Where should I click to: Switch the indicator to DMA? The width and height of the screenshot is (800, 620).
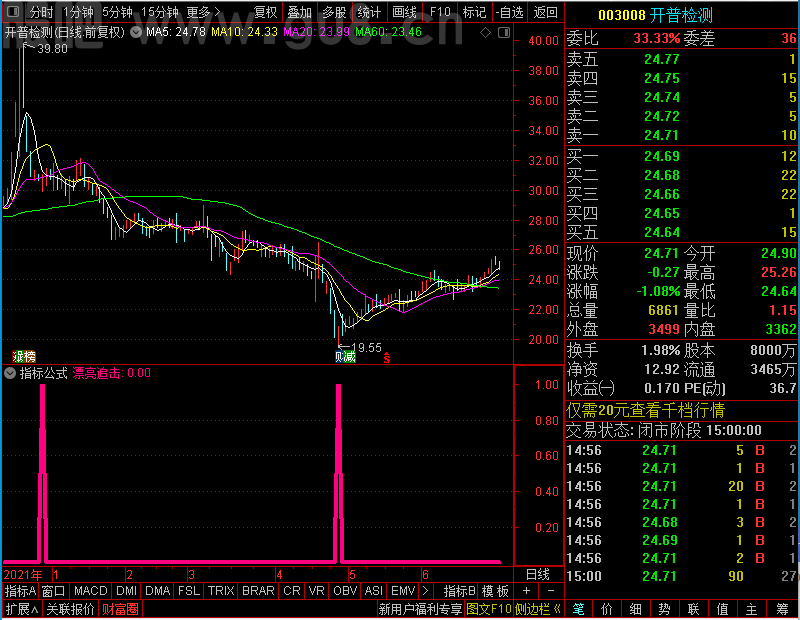click(x=157, y=591)
